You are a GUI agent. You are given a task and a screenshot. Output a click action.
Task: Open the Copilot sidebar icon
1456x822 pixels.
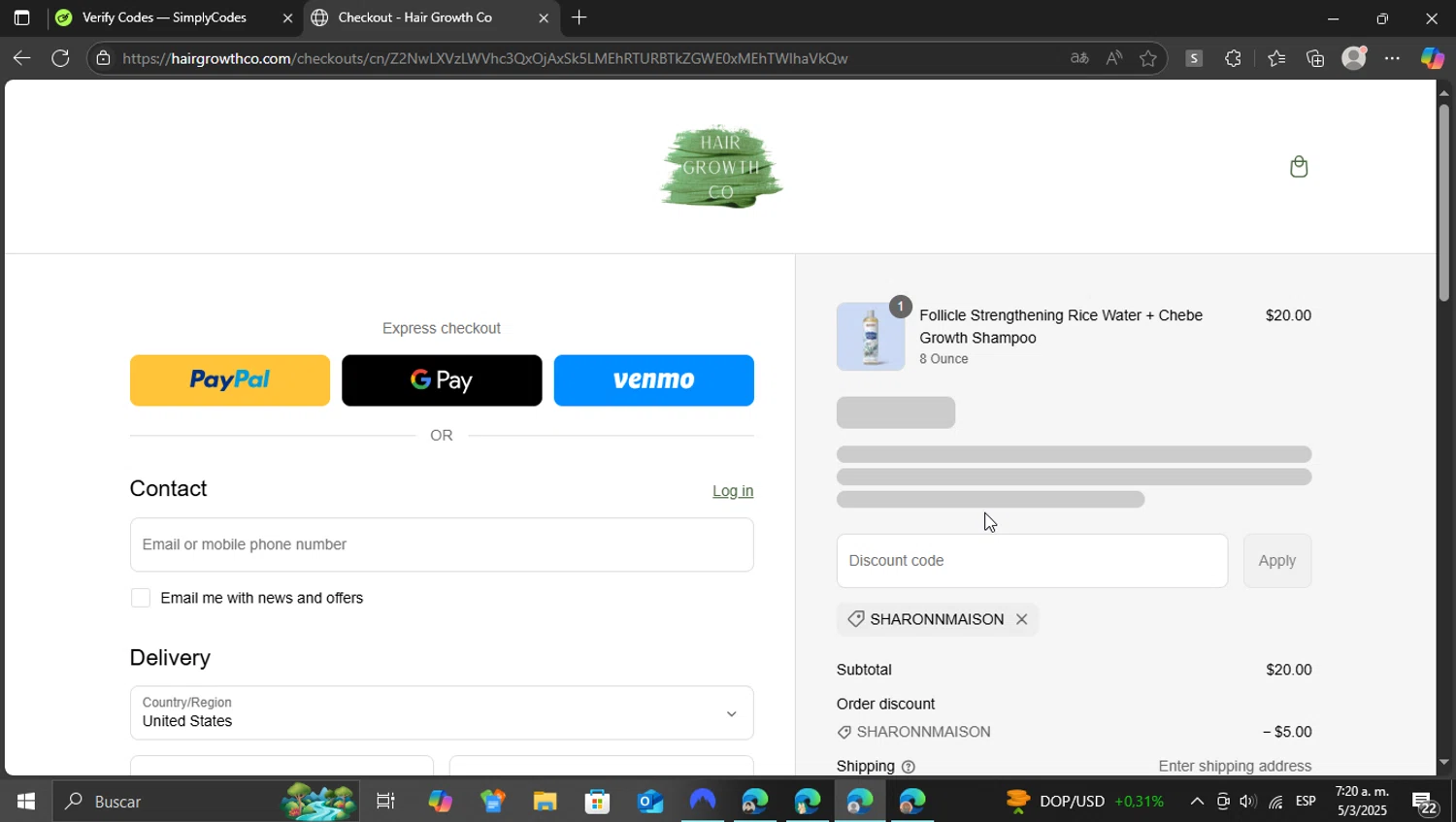pos(1433,58)
